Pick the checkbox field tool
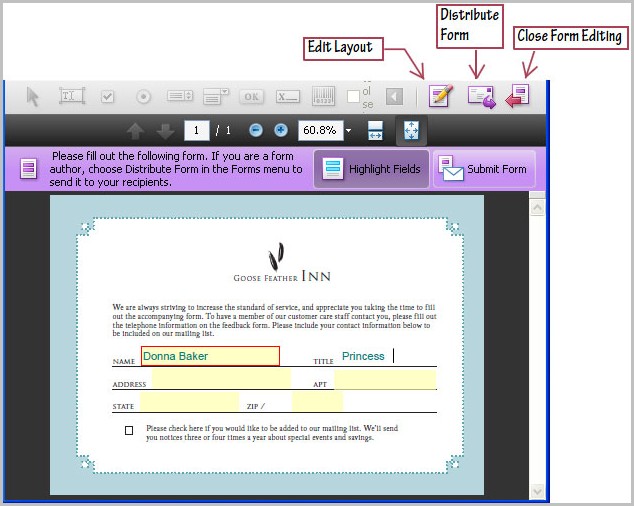The image size is (634, 506). (108, 97)
